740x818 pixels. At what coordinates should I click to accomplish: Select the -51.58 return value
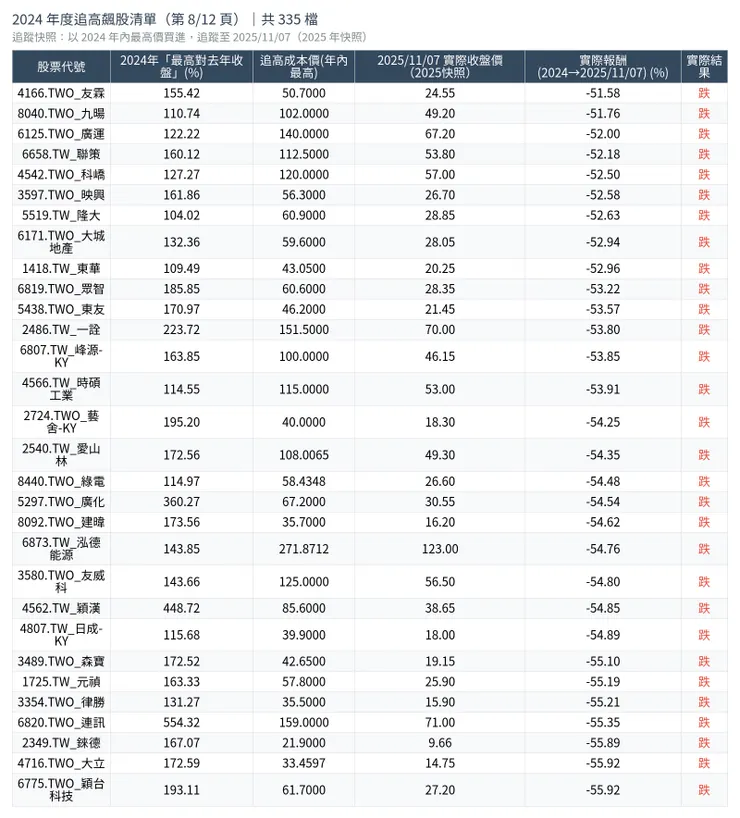(602, 93)
